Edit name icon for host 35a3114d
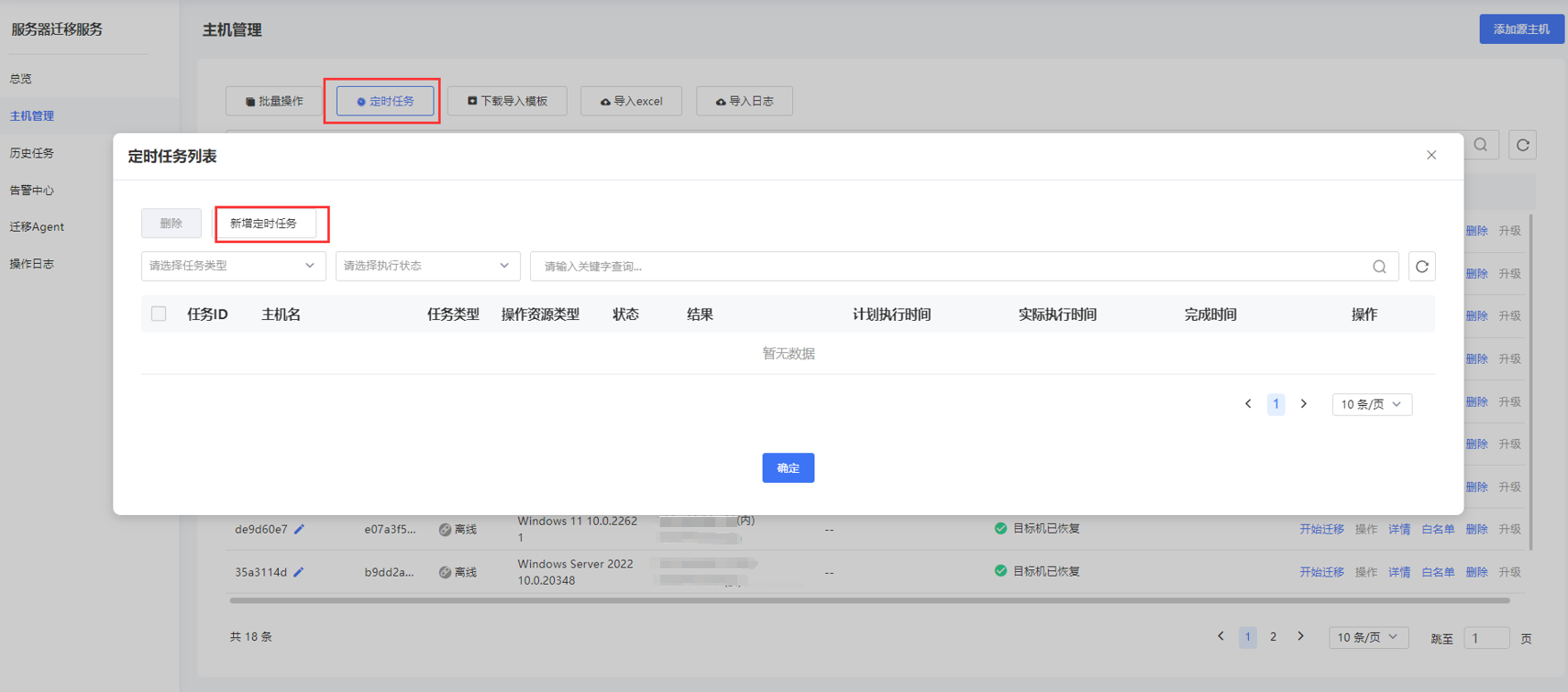This screenshot has height=692, width=1568. coord(299,572)
